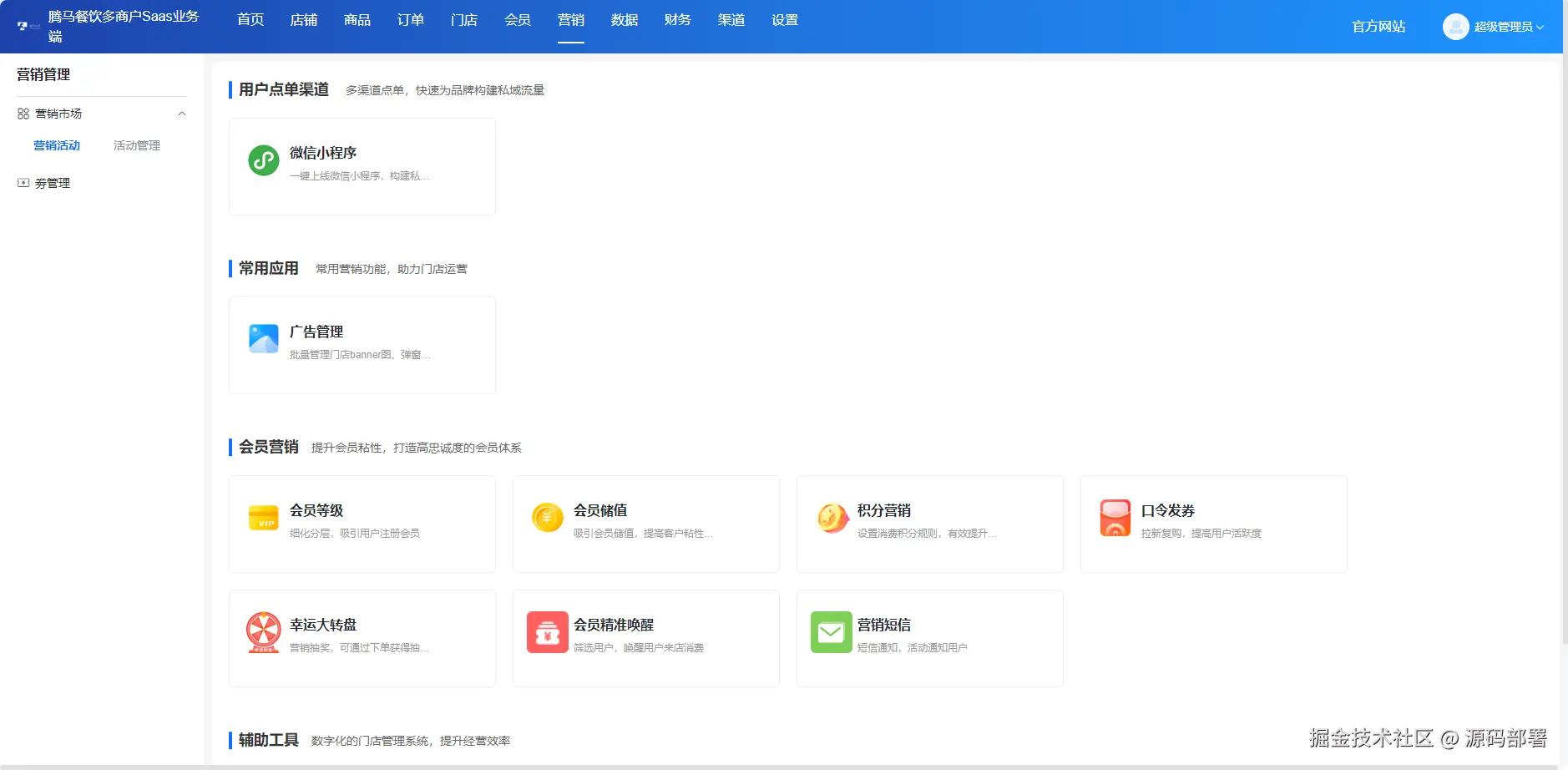
Task: Open the 微信小程序 card title
Action: coord(323,153)
